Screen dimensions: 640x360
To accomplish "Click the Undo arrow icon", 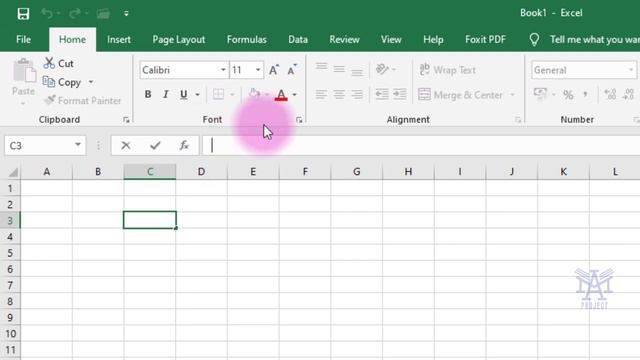I will [47, 13].
